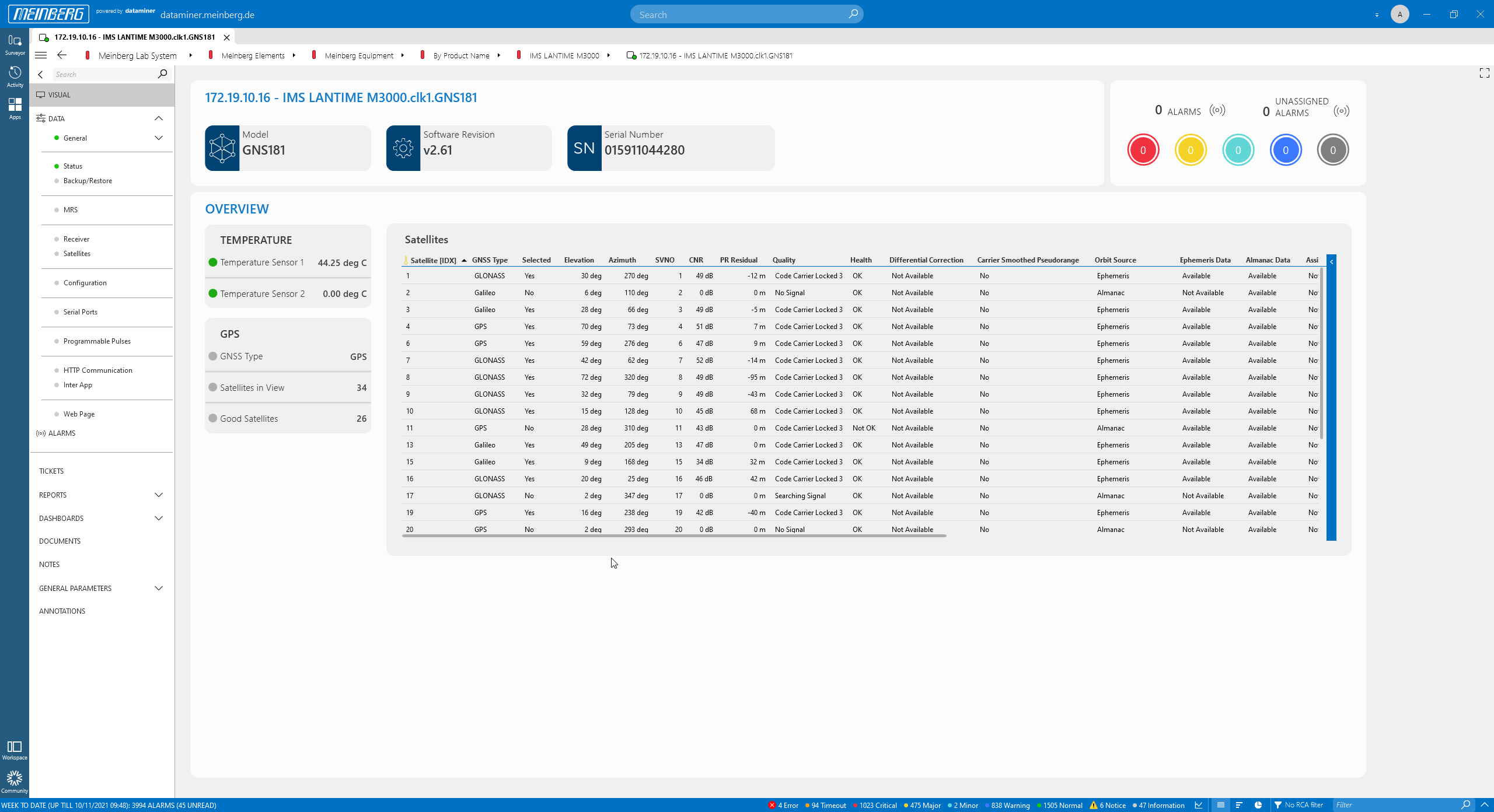
Task: Expand the REPORTS section
Action: coord(158,495)
